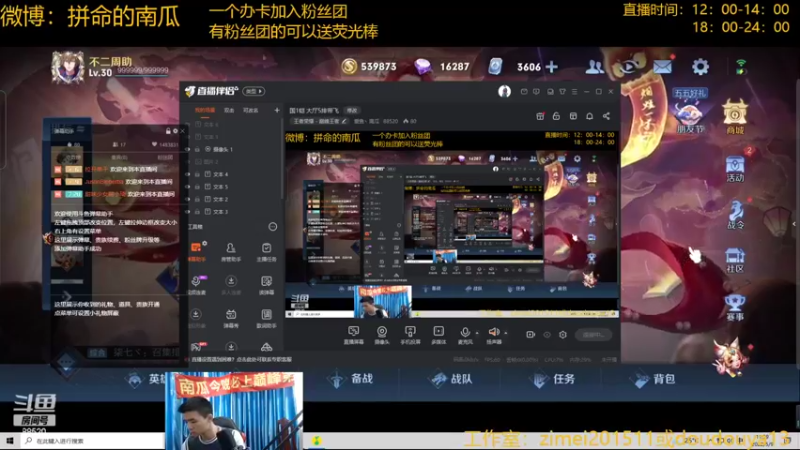Open the notification bell icon
The width and height of the screenshot is (800, 450).
tap(589, 116)
